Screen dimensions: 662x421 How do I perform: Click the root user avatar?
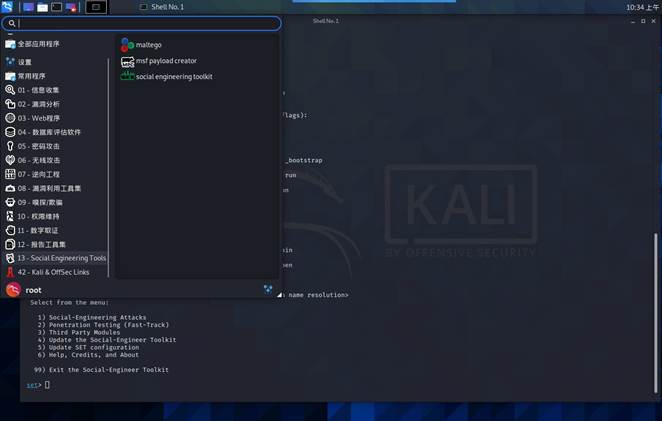(13, 290)
